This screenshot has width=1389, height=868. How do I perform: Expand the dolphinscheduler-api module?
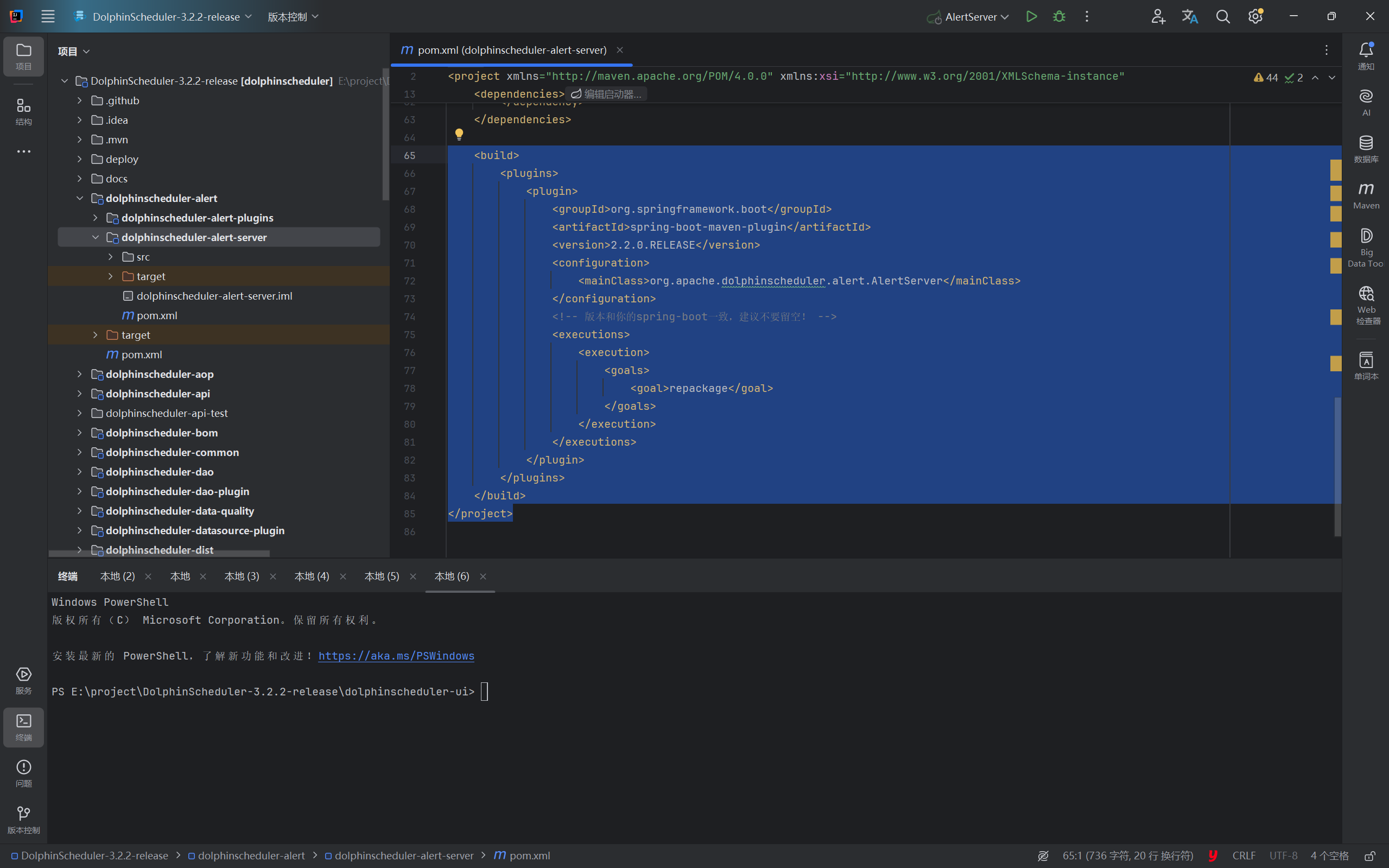(x=80, y=394)
